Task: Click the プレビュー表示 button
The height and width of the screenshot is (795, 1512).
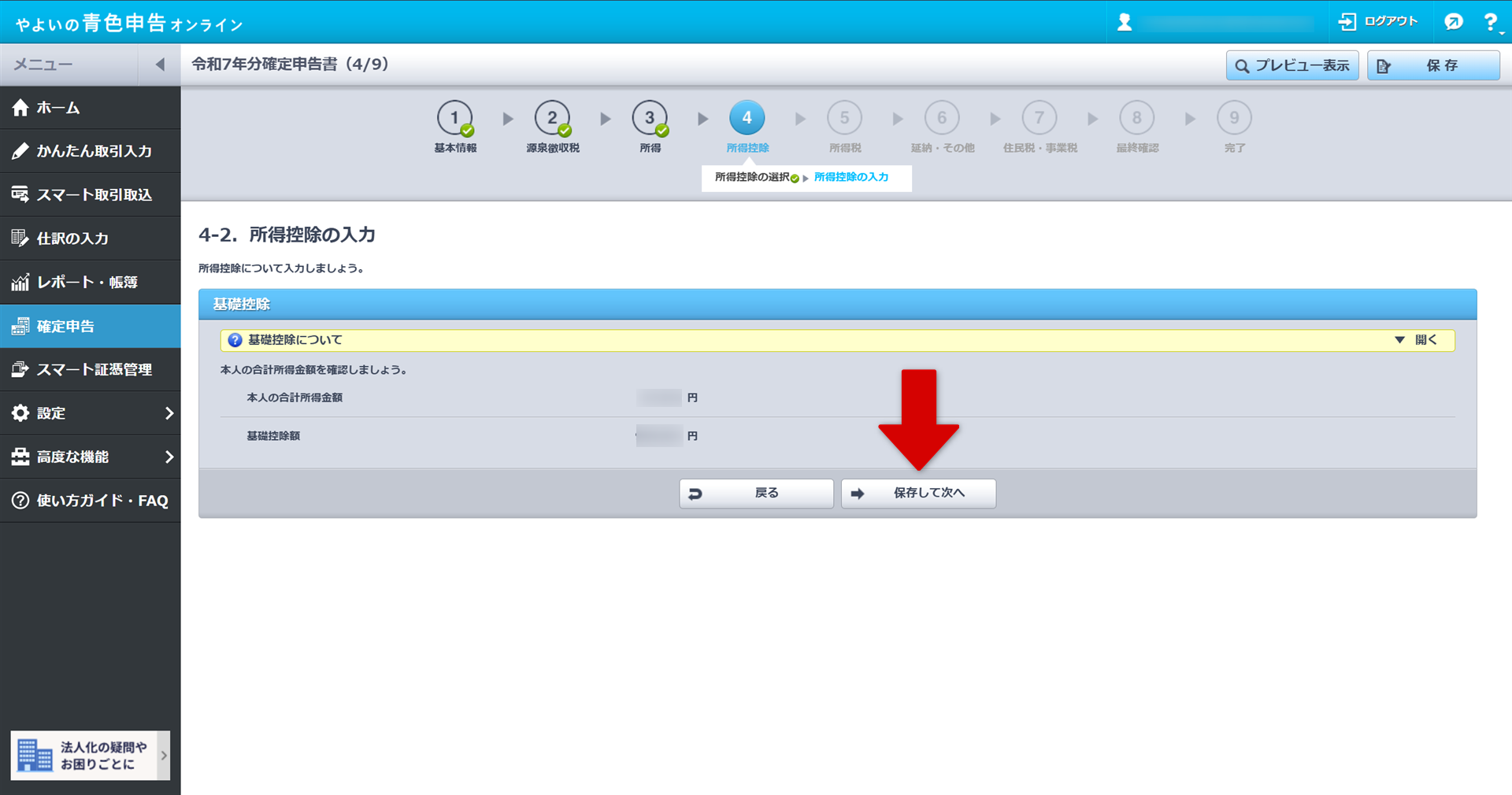Action: coord(1292,65)
